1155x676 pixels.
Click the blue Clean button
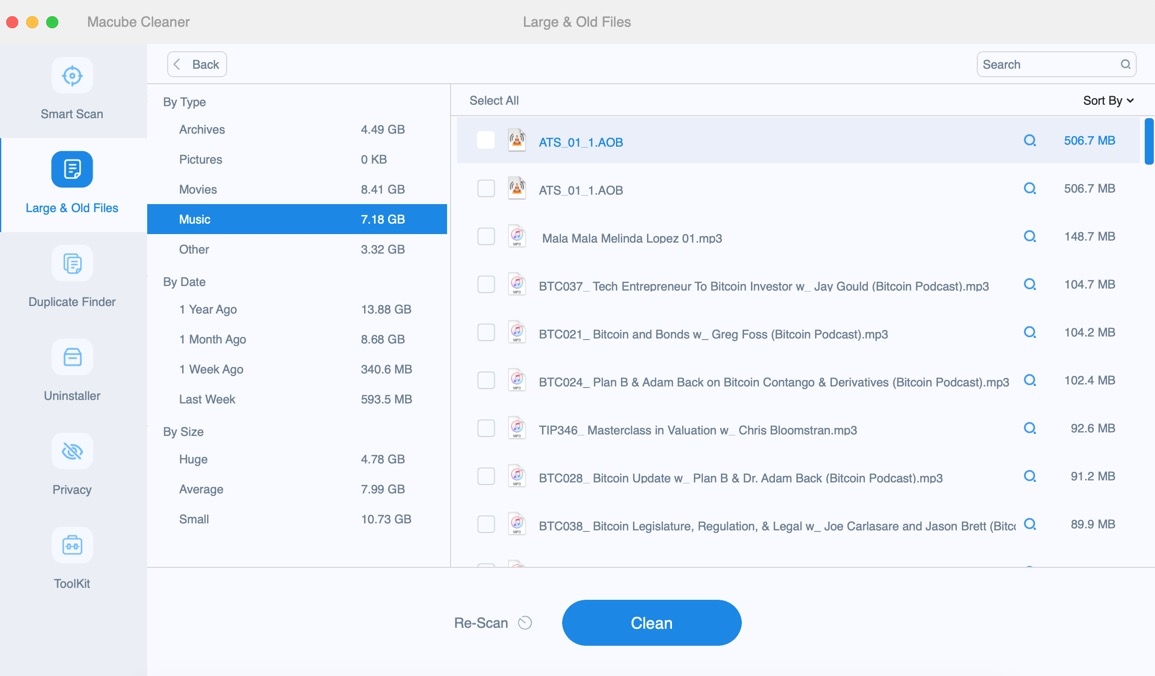(651, 623)
